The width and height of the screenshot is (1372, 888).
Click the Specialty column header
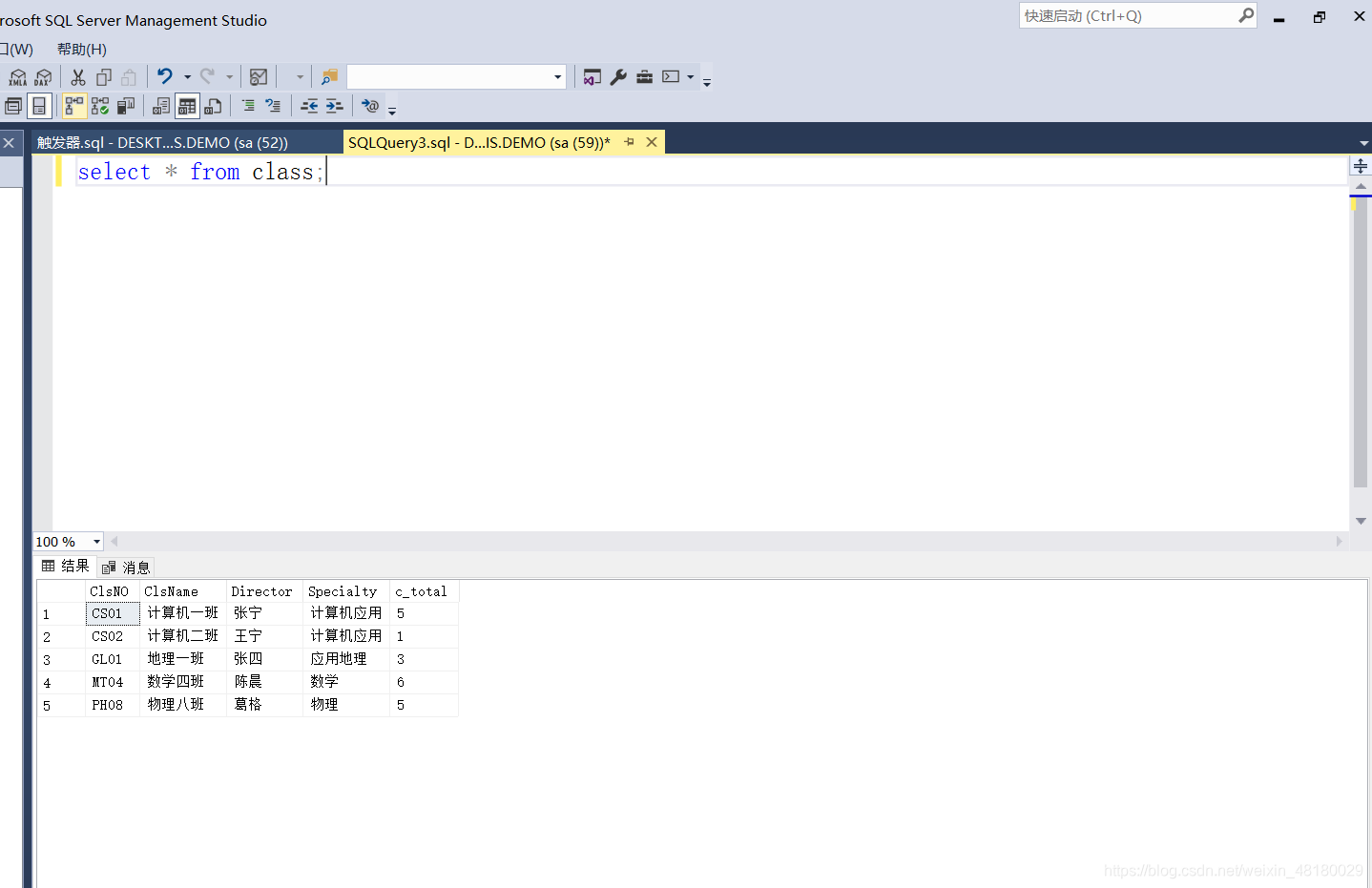pos(346,591)
